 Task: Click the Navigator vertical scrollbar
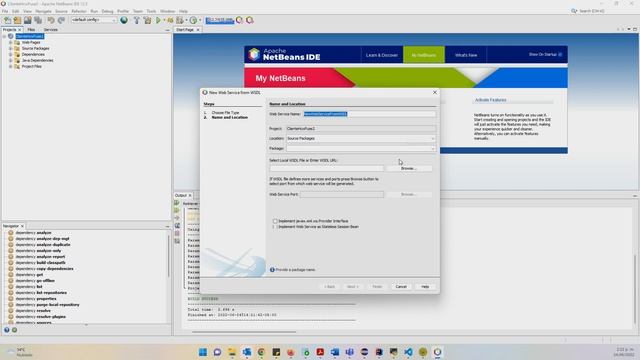[169, 255]
